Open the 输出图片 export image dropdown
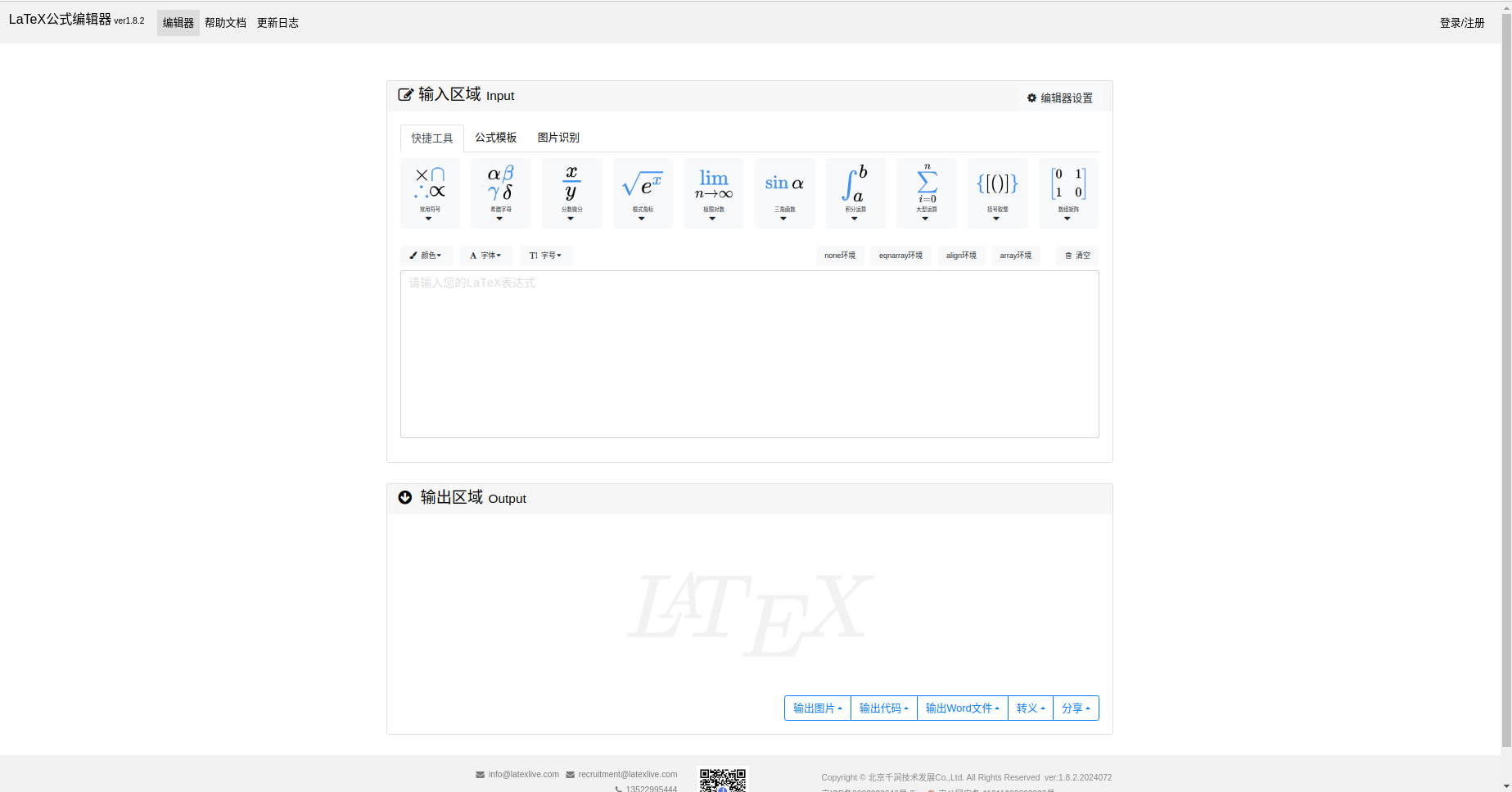 tap(817, 708)
